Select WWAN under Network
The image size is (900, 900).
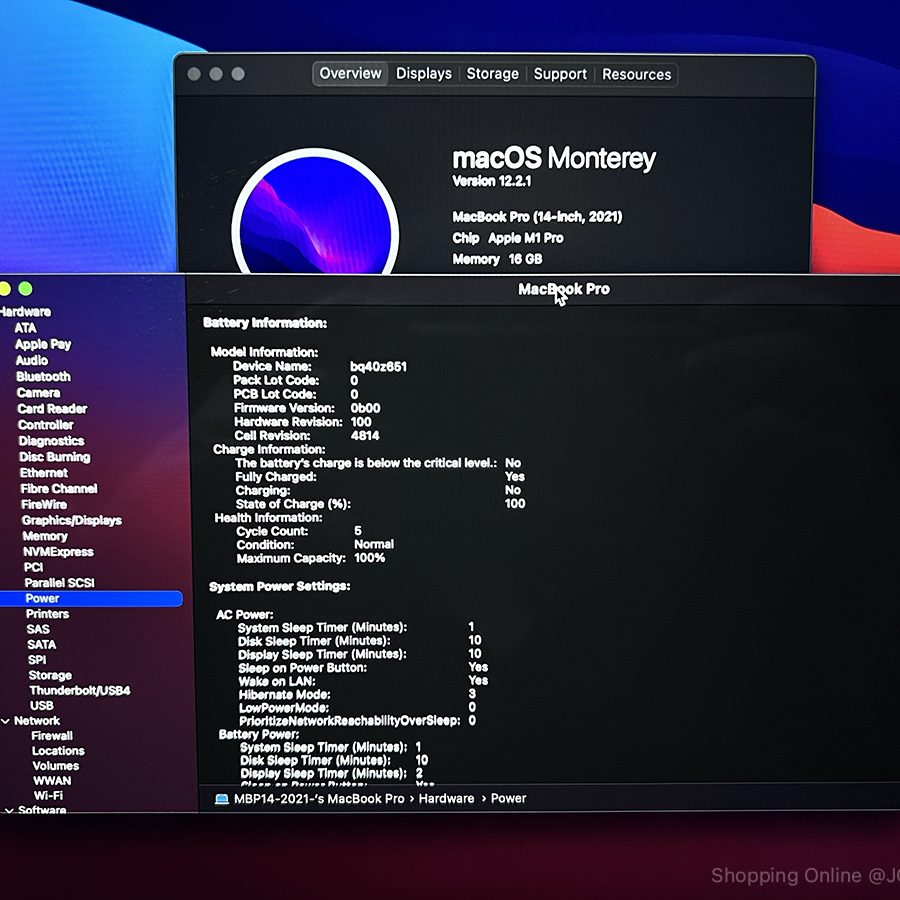point(52,781)
